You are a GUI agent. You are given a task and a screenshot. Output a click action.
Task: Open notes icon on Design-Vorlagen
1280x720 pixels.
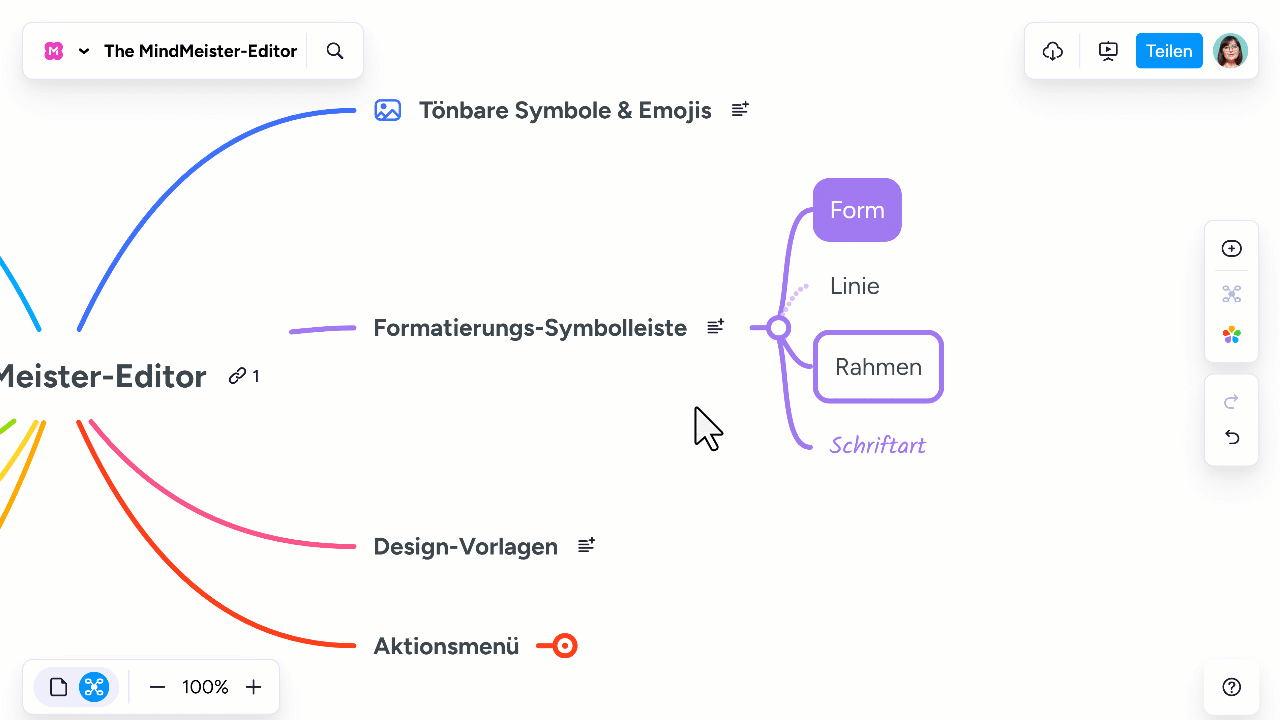pos(587,545)
